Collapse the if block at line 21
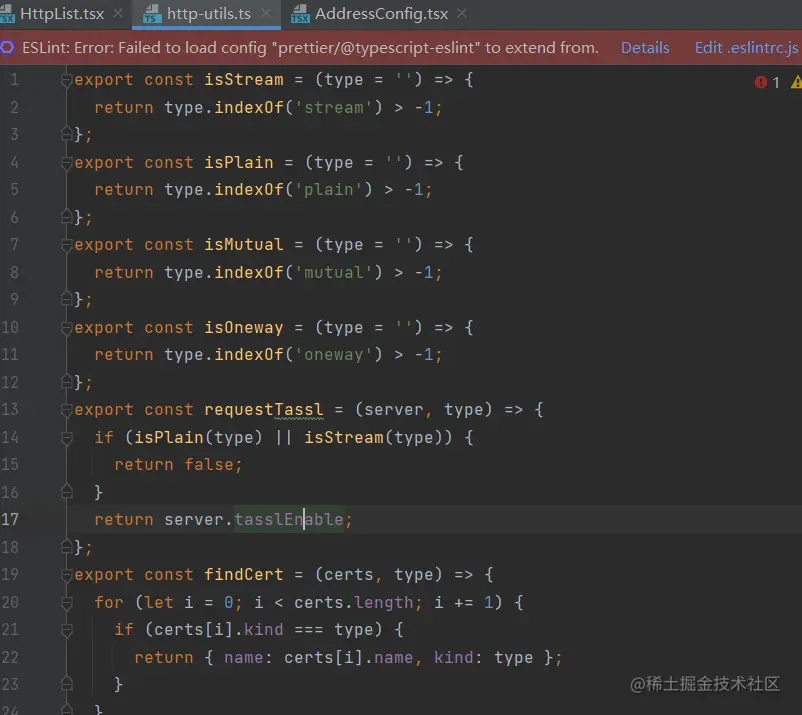The width and height of the screenshot is (802, 715). (66, 630)
